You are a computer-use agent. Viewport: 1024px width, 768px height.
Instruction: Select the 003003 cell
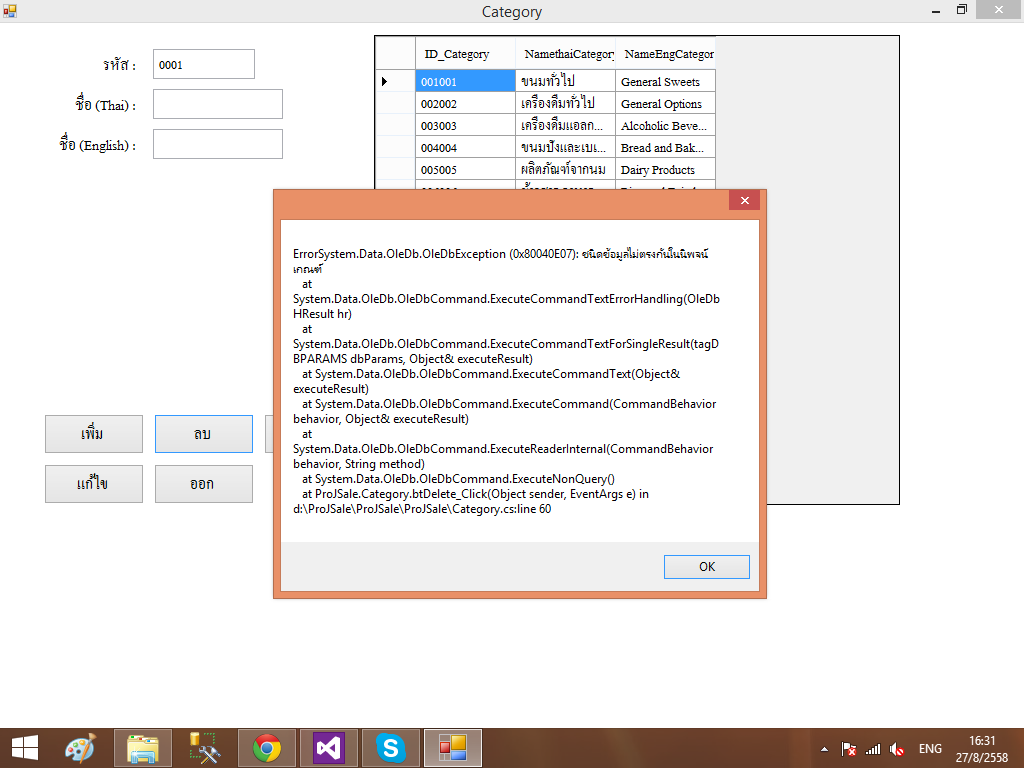coord(465,125)
